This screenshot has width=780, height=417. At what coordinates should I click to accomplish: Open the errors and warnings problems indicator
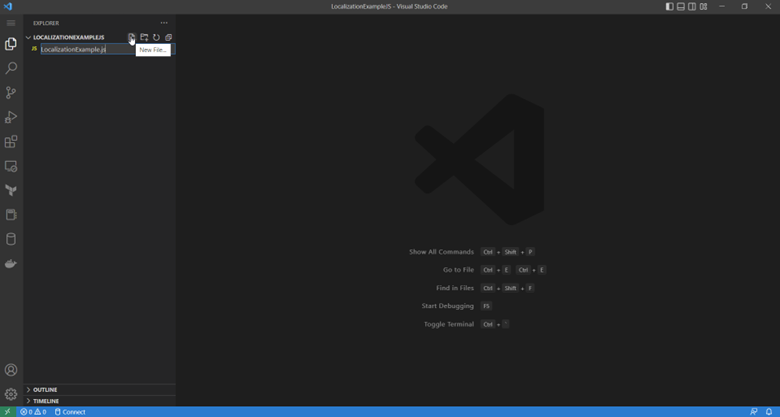33,412
